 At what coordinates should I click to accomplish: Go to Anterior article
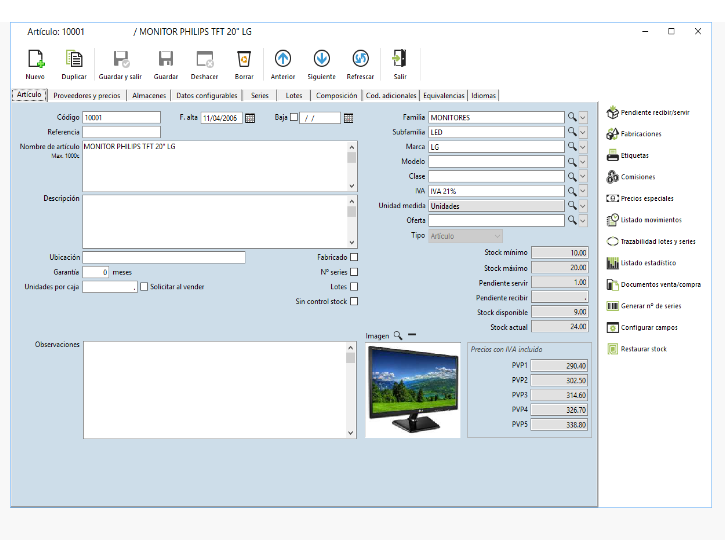tap(283, 59)
